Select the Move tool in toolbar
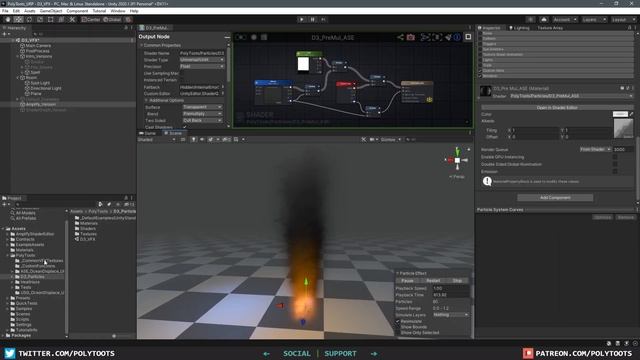This screenshot has height=360, width=640. coord(18,19)
